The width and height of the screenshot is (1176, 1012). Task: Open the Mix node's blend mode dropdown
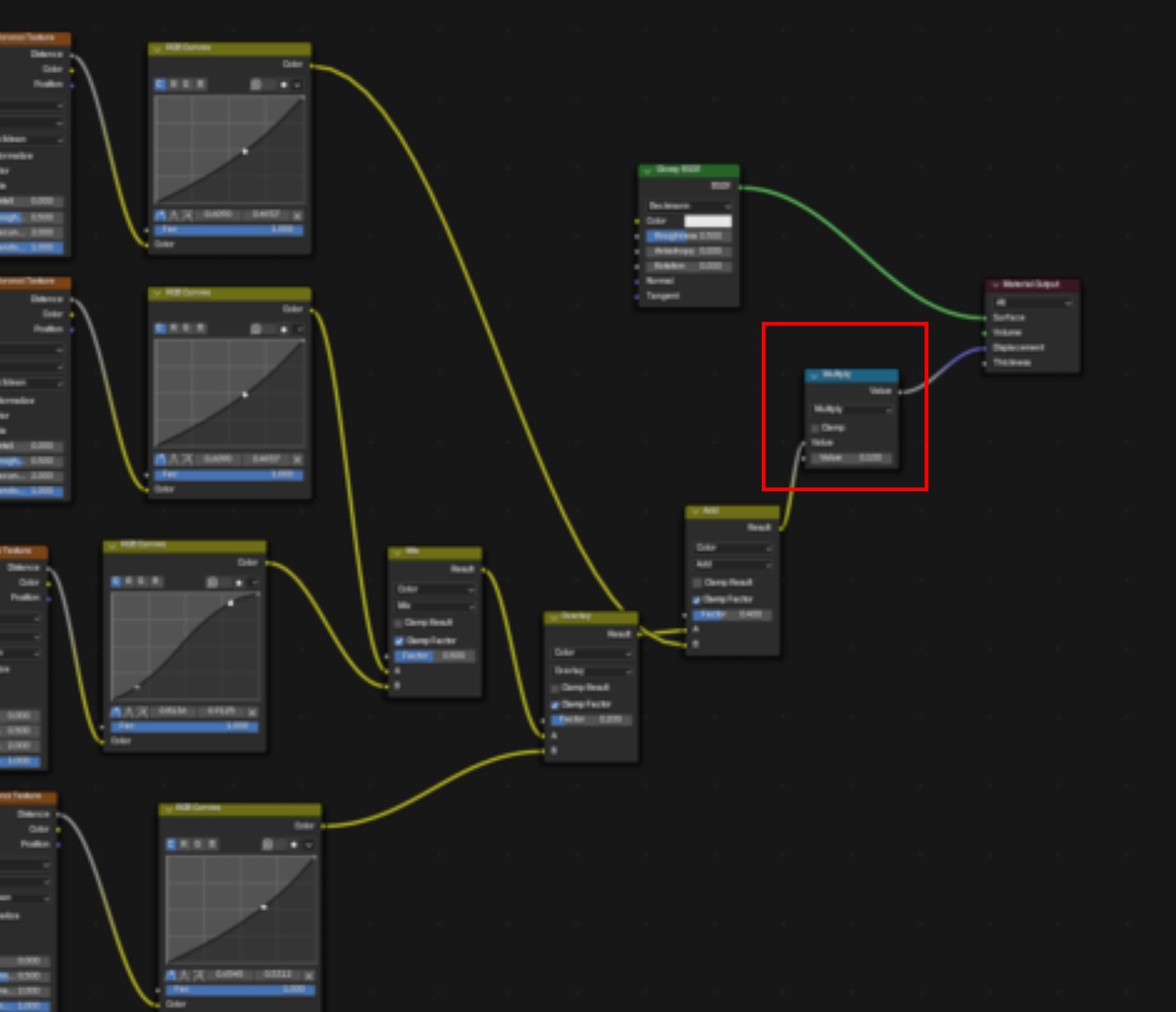point(435,606)
